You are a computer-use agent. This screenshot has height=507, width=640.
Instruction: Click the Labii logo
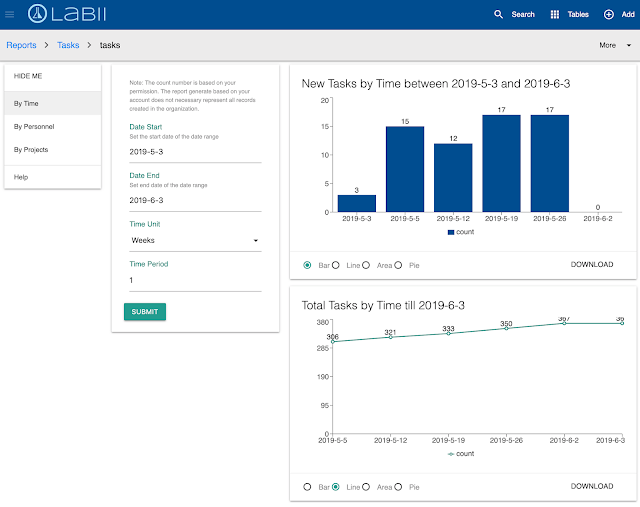[67, 14]
